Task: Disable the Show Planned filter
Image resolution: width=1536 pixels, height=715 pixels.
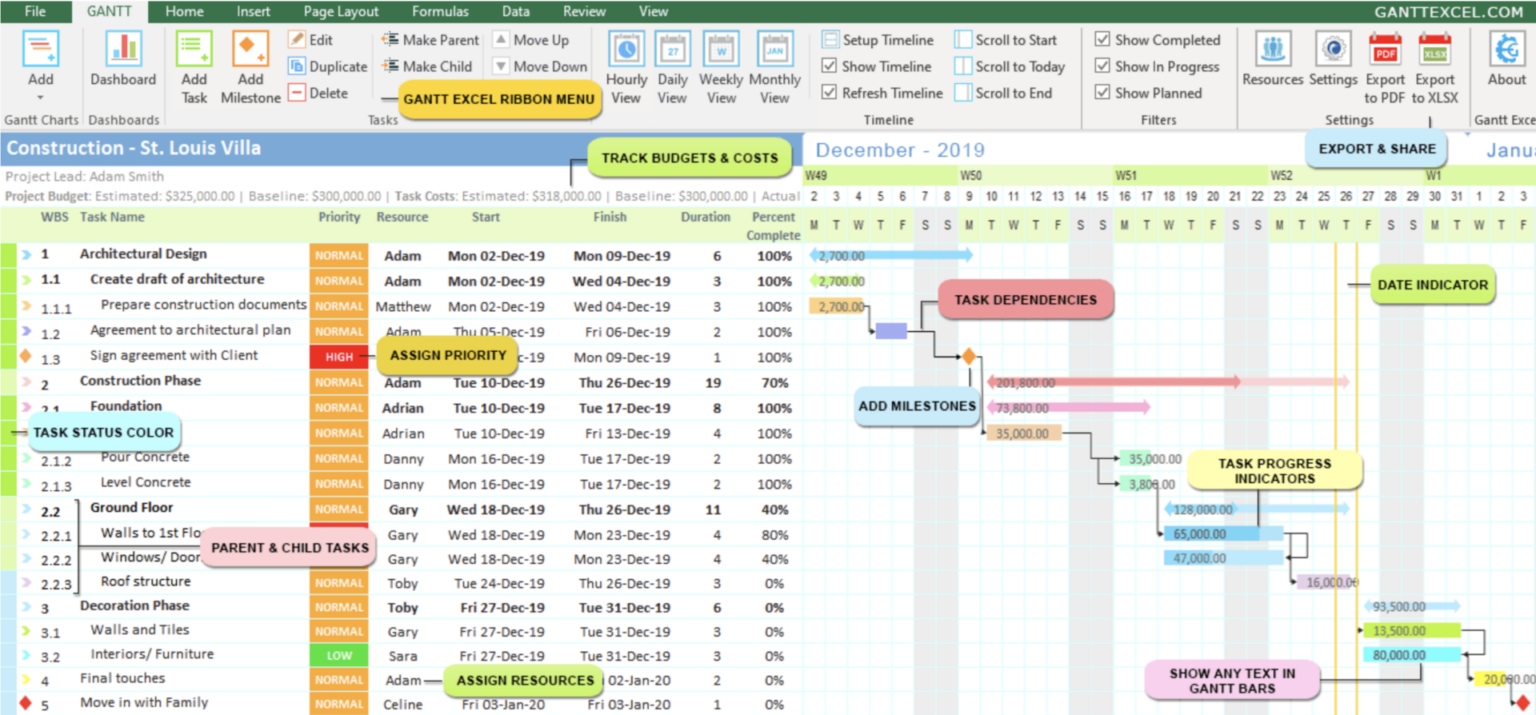Action: click(x=1102, y=92)
